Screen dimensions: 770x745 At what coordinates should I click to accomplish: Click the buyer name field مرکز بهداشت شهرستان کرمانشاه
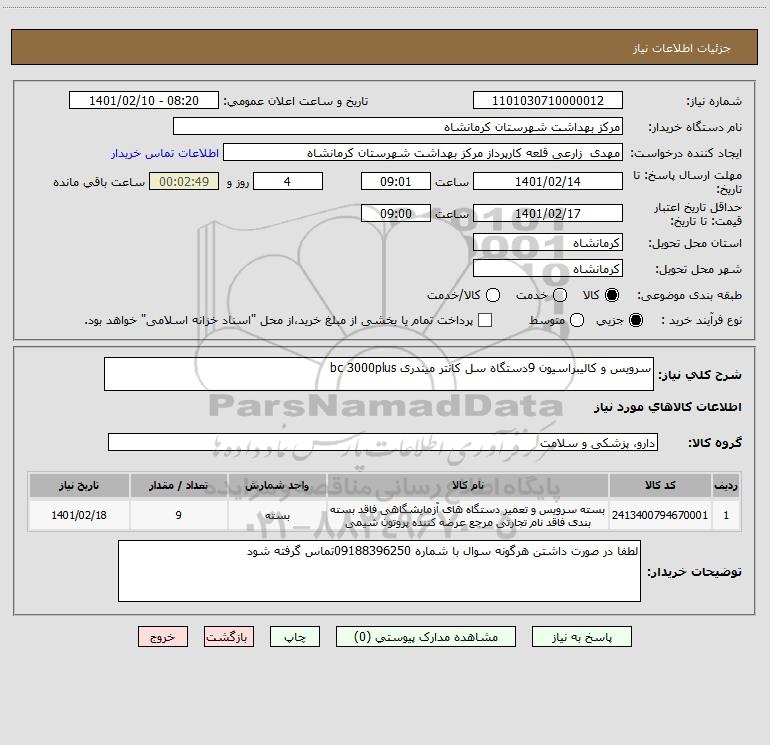point(398,127)
